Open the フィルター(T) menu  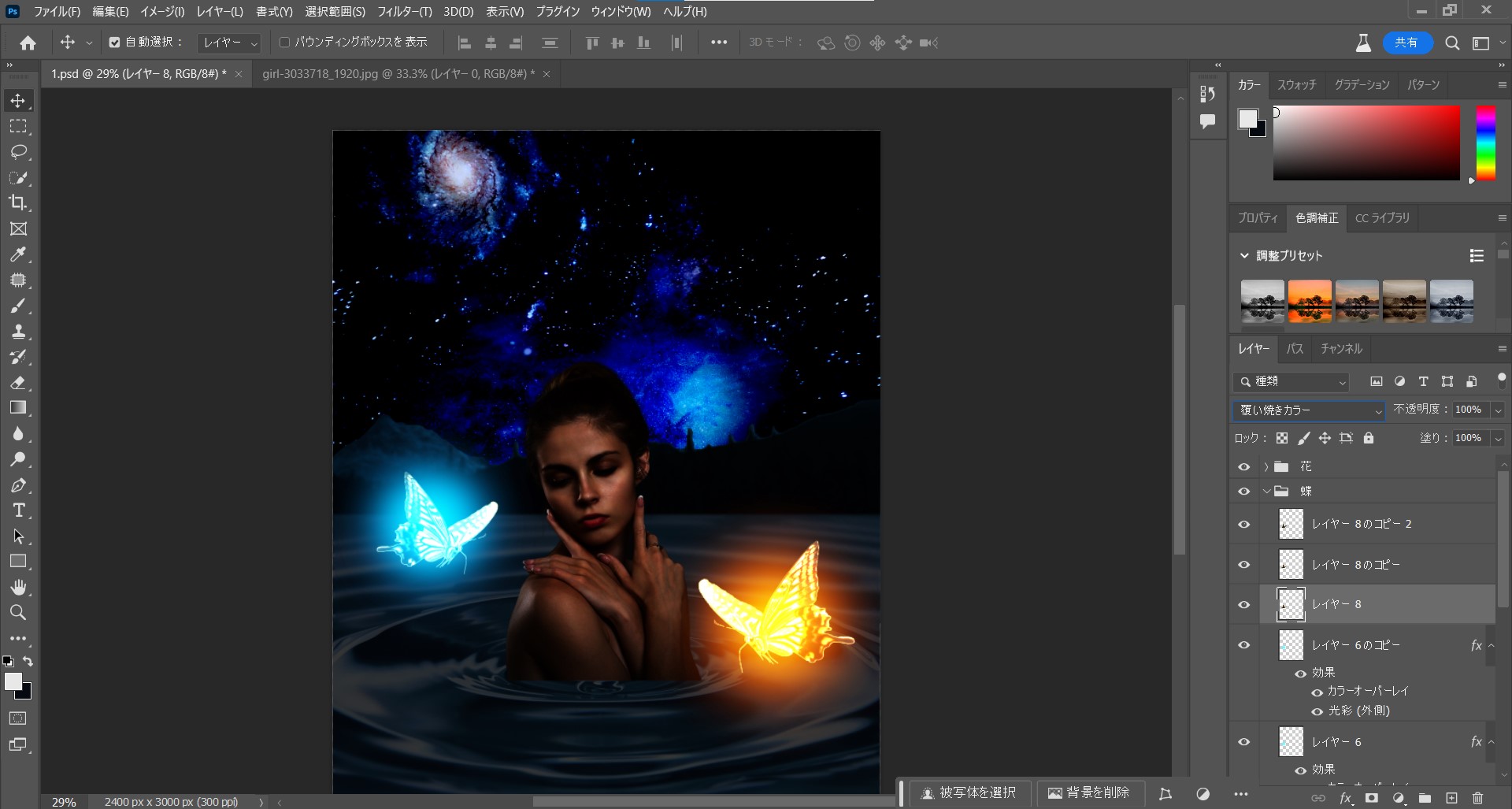click(x=404, y=12)
